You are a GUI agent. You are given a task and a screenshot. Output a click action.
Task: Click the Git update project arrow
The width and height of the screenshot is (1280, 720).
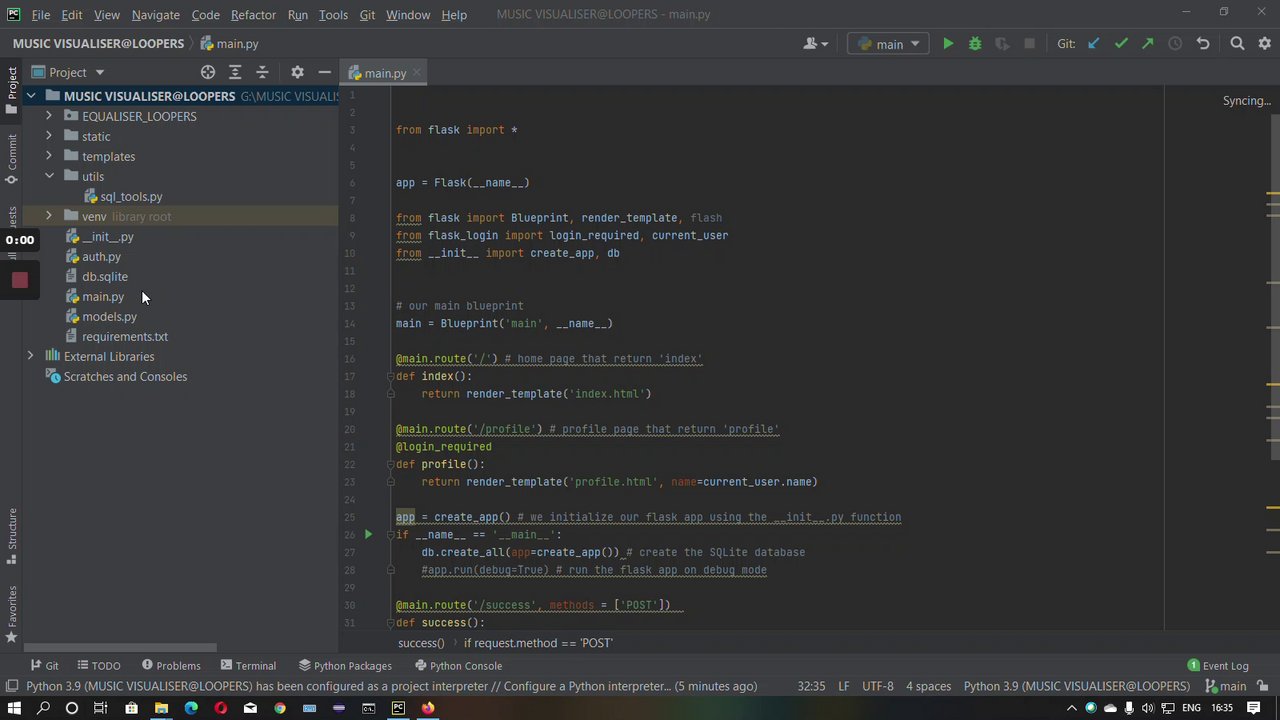click(x=1094, y=44)
